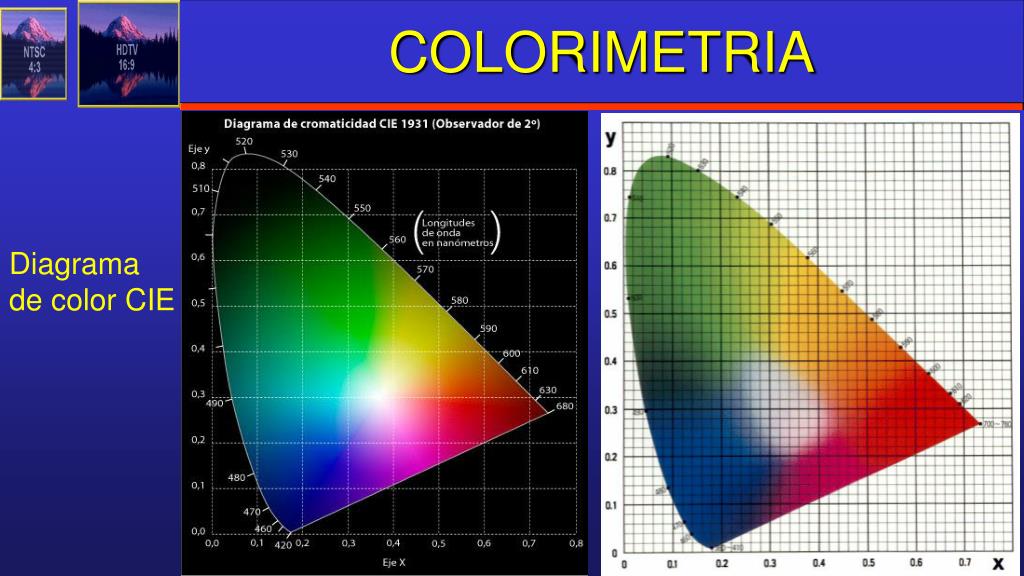Image resolution: width=1024 pixels, height=576 pixels.
Task: Click the 600 wavelength label on left diagram
Action: pos(511,353)
